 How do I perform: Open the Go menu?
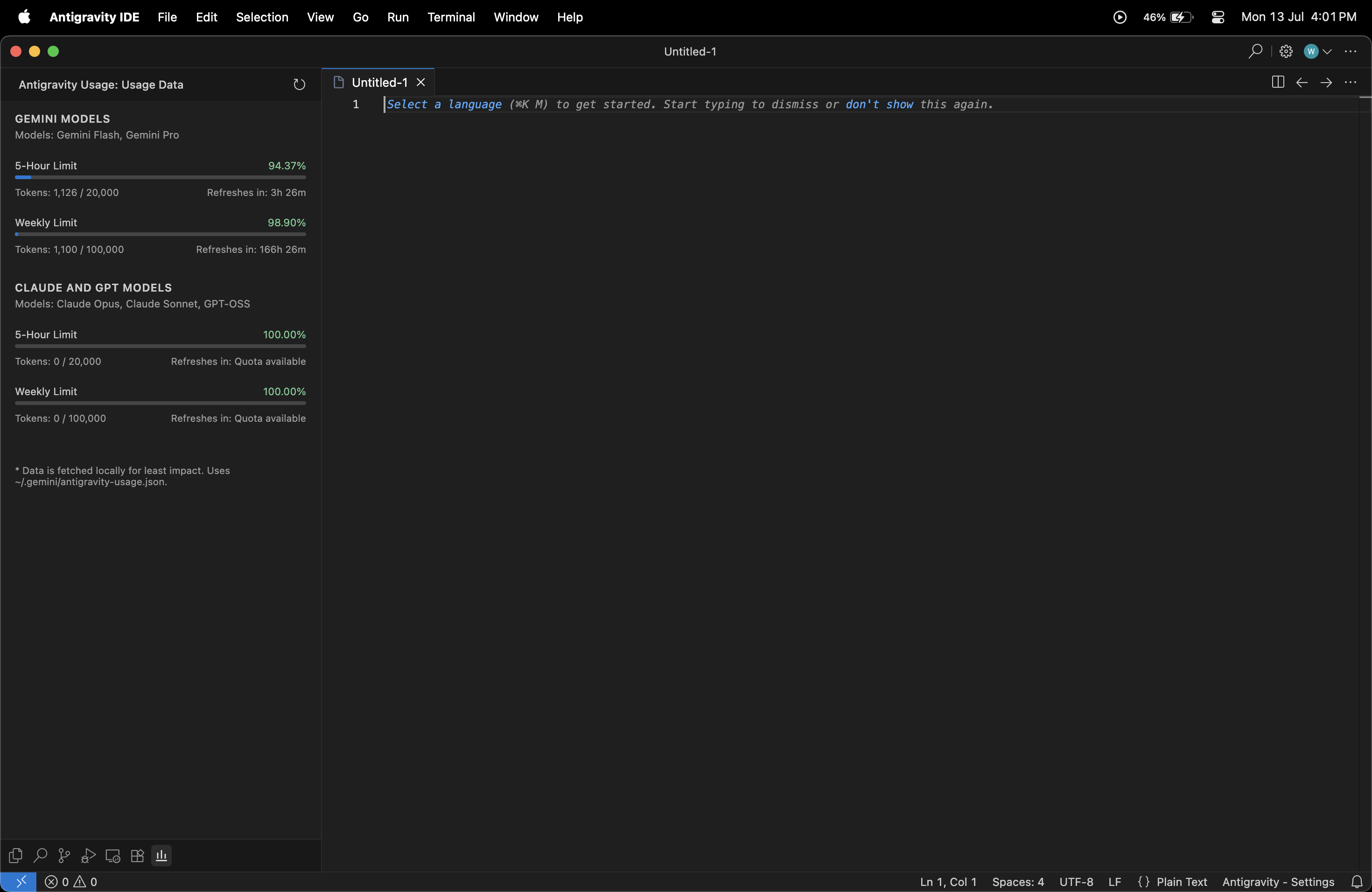coord(360,17)
